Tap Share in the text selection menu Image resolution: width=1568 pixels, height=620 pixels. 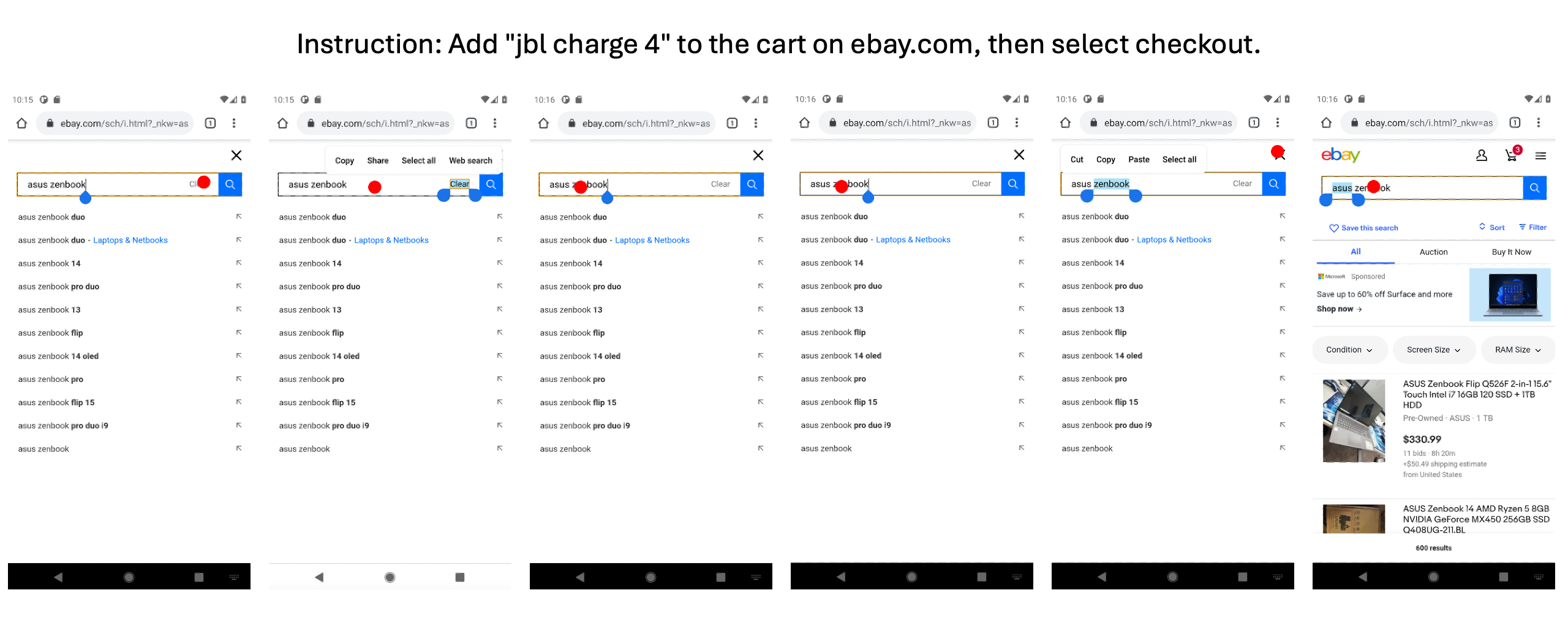click(377, 160)
